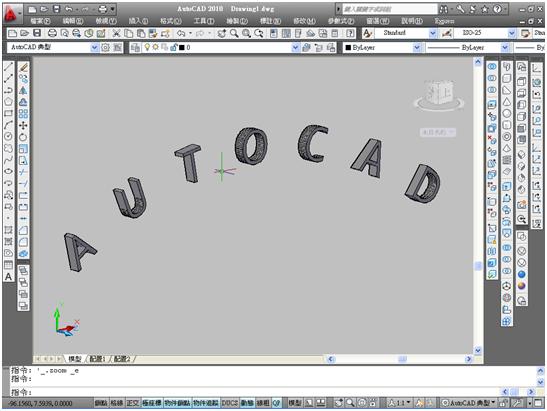Open the ISO-25 dimension style dropdown
This screenshot has height=411, width=547.
[511, 33]
